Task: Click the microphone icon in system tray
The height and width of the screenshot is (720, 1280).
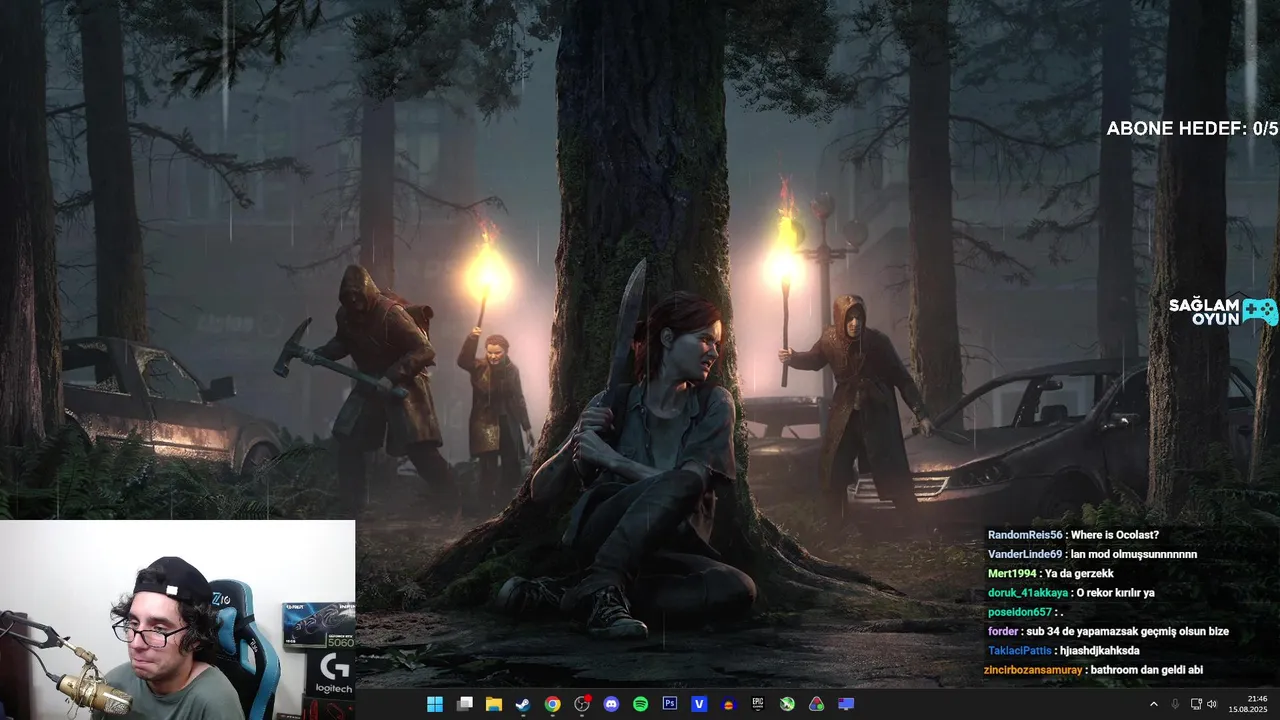Action: pyautogui.click(x=1175, y=704)
